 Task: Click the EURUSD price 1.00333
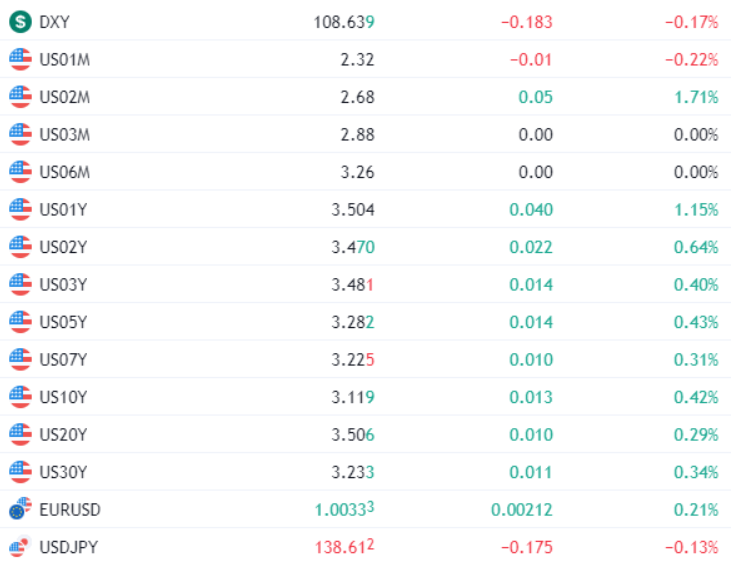(x=345, y=509)
